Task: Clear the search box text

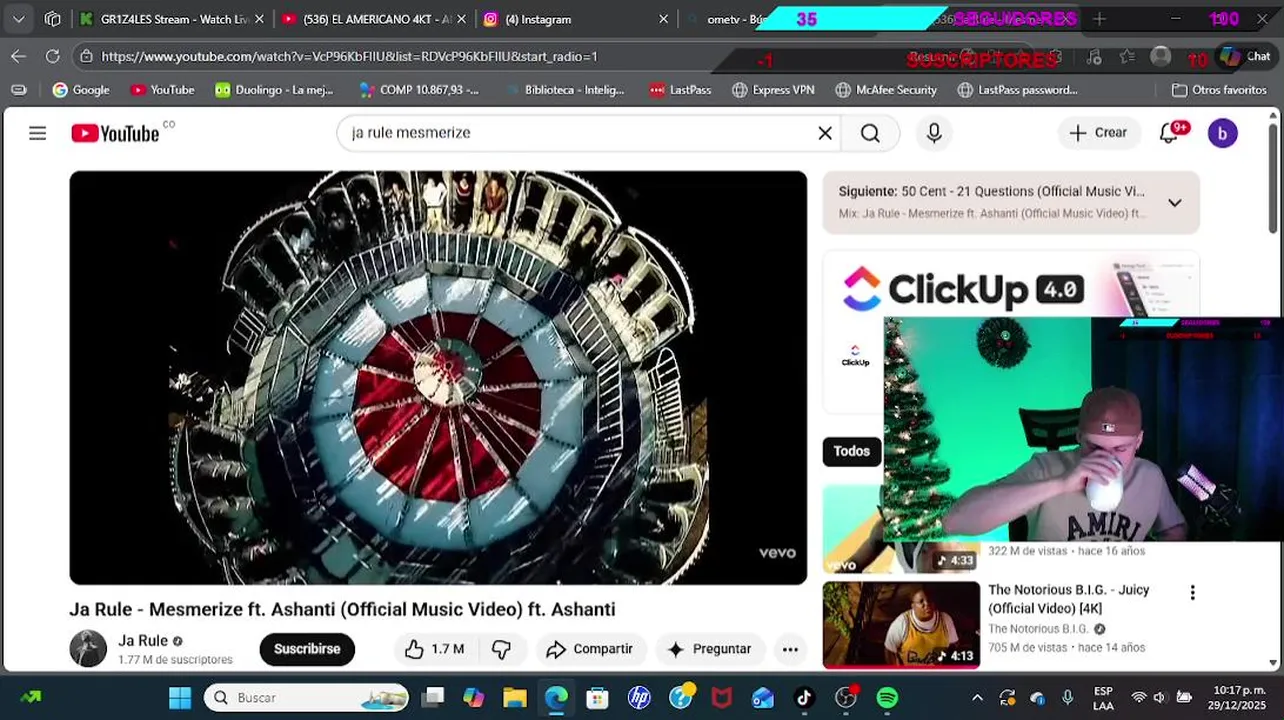Action: click(x=825, y=133)
